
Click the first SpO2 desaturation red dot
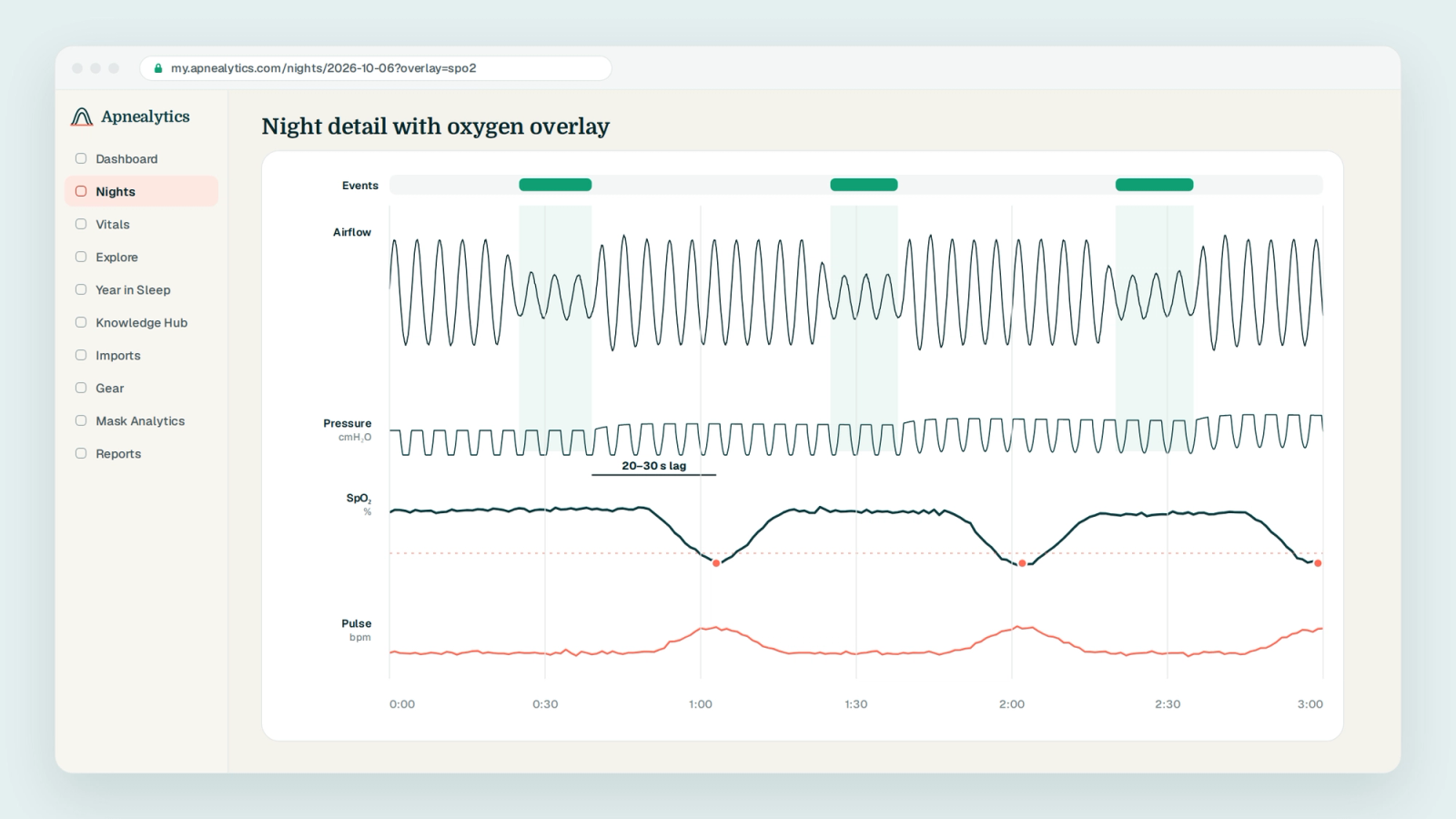pos(716,563)
